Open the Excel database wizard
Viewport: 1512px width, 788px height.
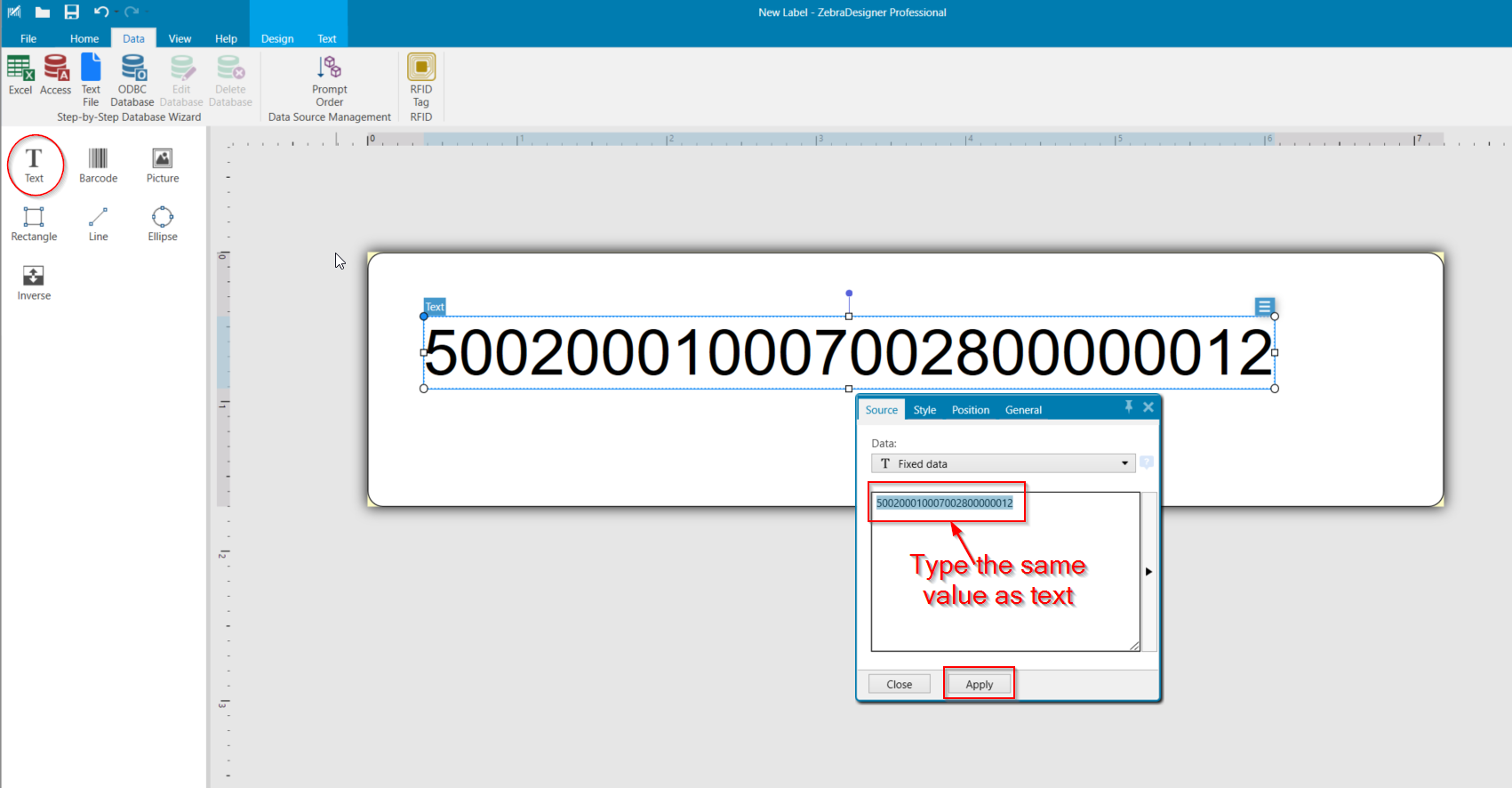pos(20,75)
